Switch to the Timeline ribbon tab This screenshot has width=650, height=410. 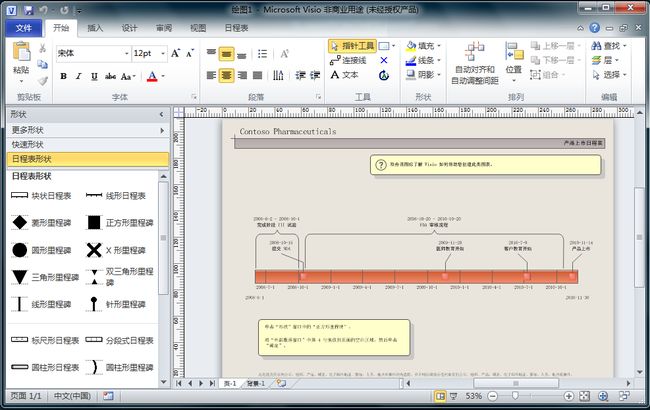[236, 28]
